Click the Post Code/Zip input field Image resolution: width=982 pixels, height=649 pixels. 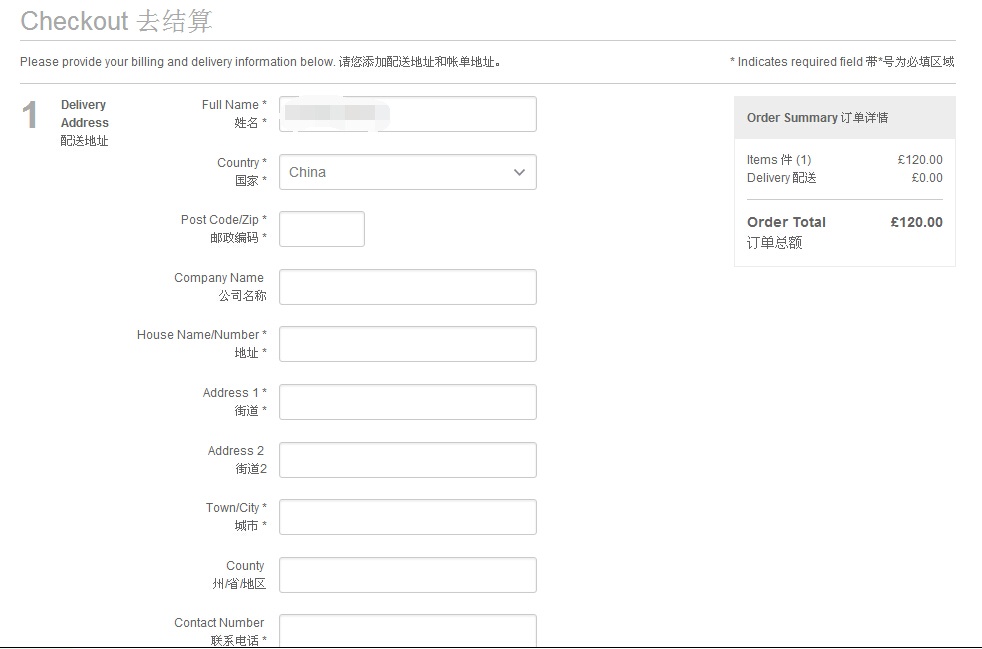[x=322, y=229]
